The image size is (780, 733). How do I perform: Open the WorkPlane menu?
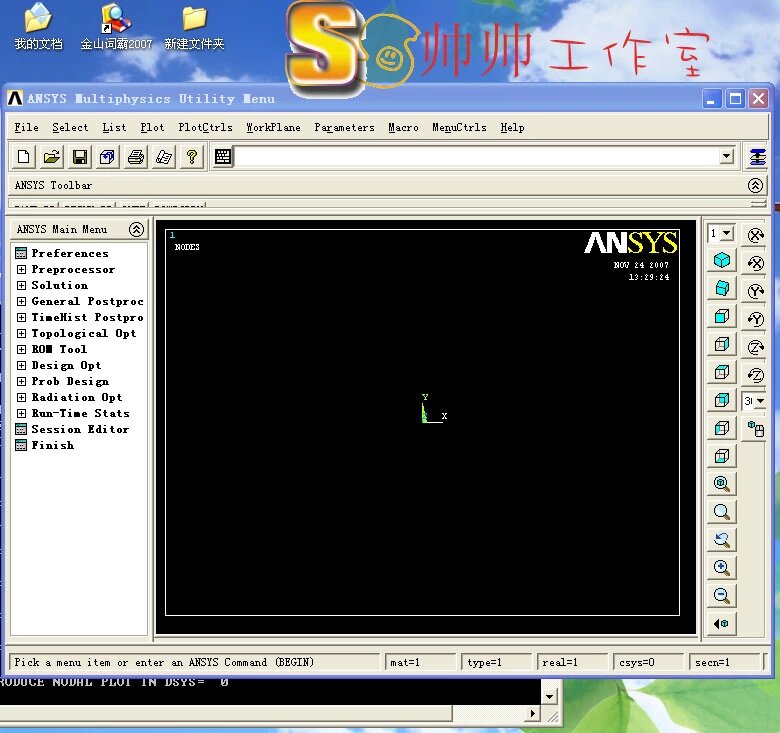(x=273, y=128)
